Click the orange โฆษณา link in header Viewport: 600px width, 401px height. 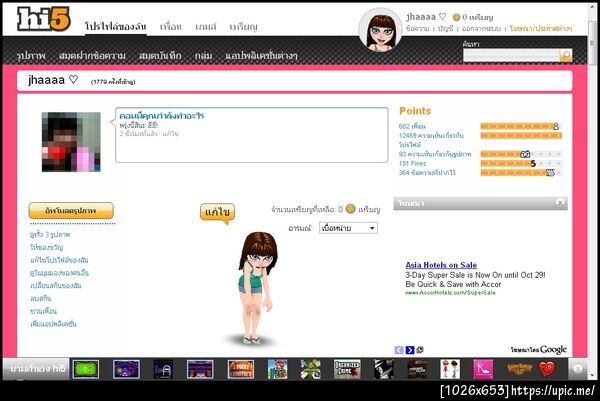pos(541,29)
